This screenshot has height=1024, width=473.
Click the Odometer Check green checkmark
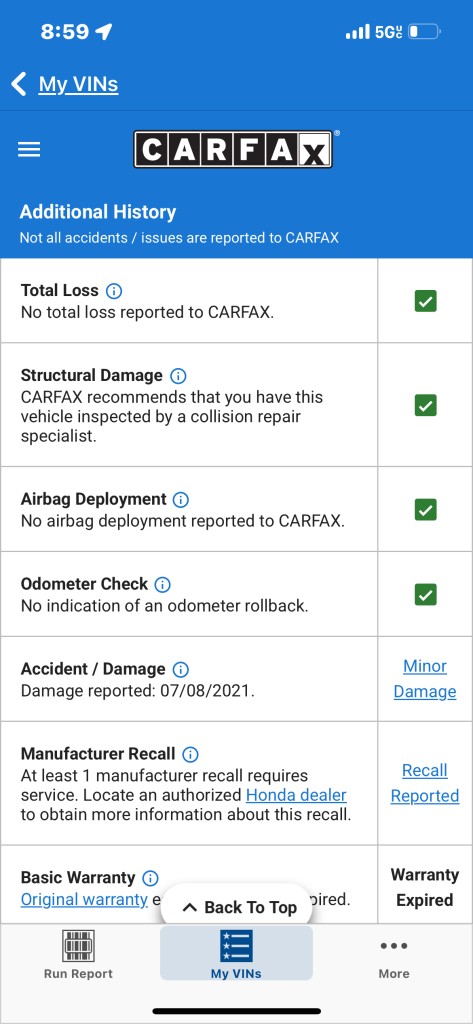click(425, 594)
